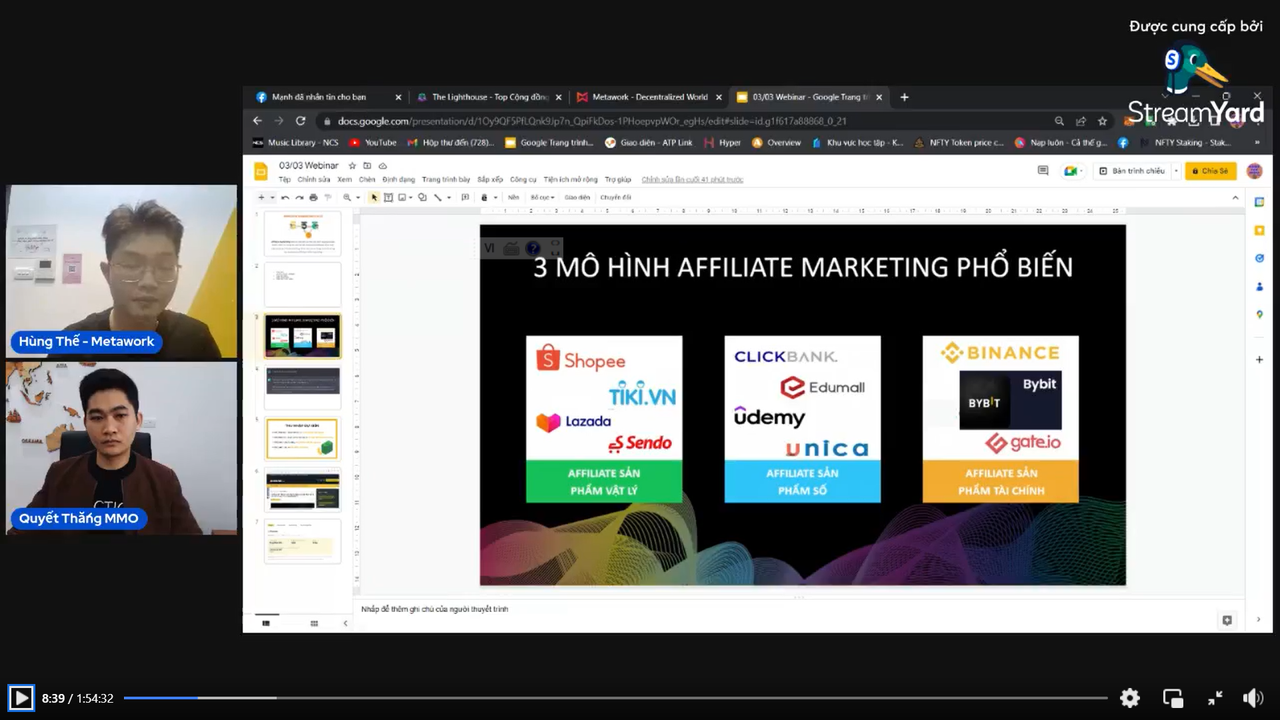1280x720 pixels.
Task: Open the Gmail 'Hộp thư đến' bookmark
Action: pos(450,143)
